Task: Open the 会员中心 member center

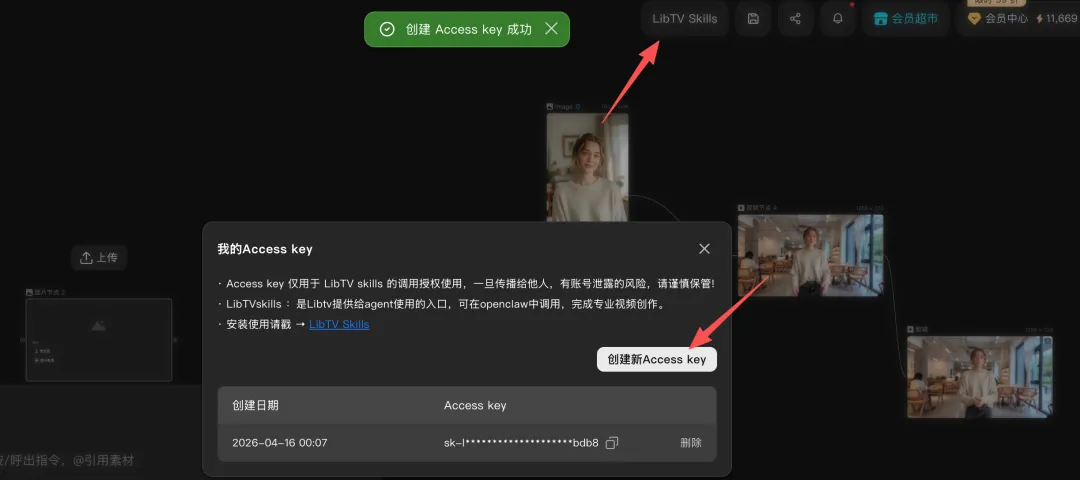Action: point(997,19)
